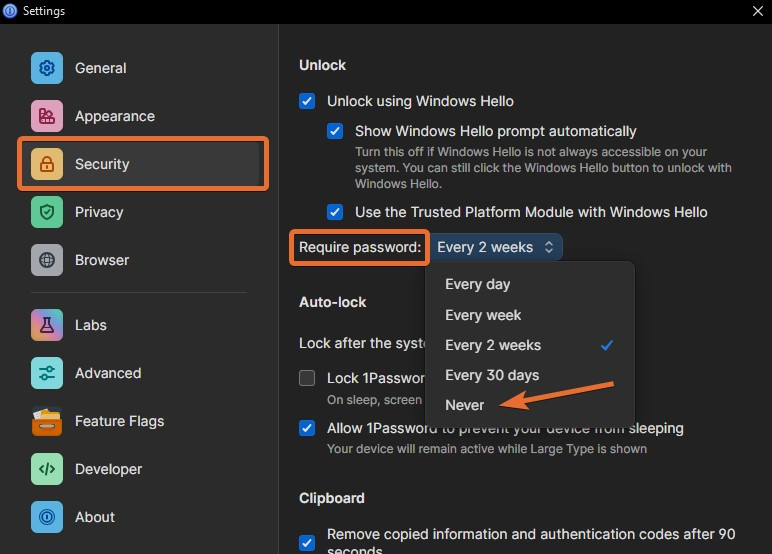
Task: Toggle Use the Trusted Platform Module checkbox
Action: click(335, 212)
